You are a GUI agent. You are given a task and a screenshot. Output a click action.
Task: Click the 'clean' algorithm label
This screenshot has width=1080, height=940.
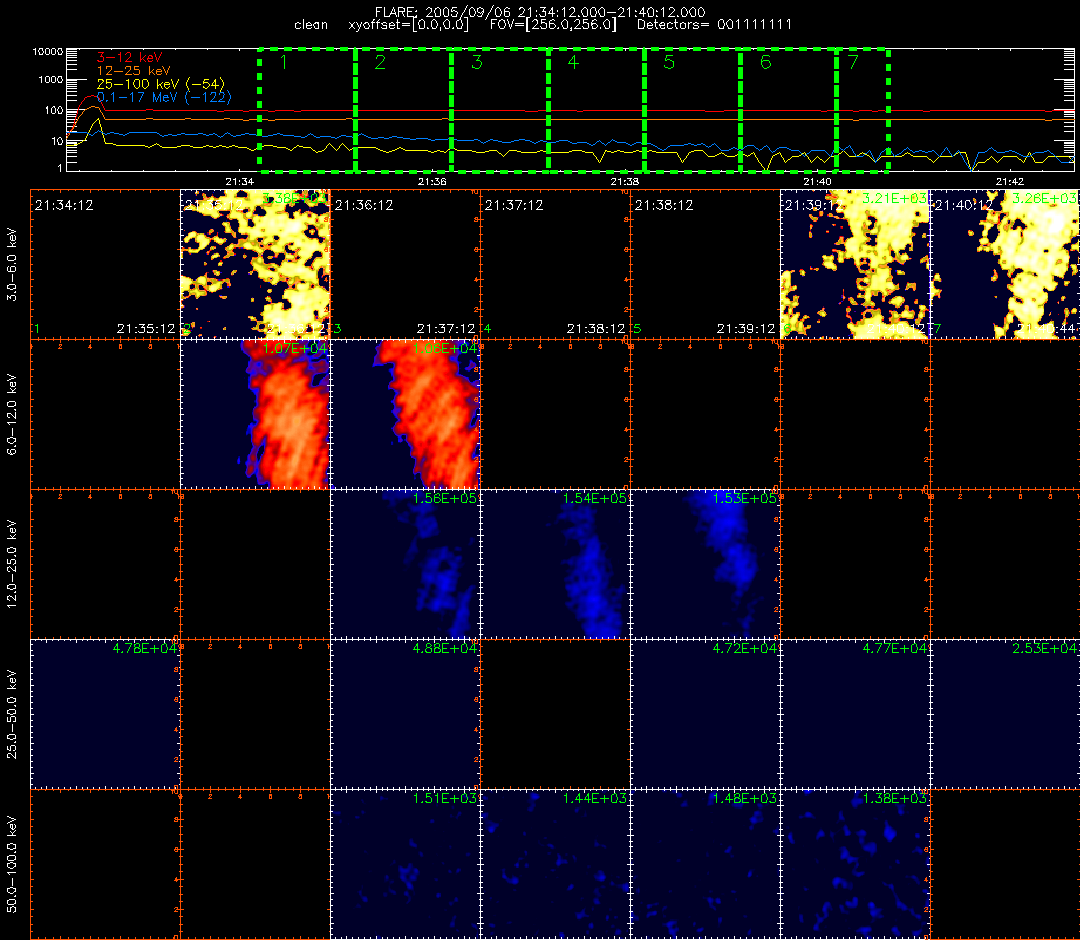pos(311,25)
